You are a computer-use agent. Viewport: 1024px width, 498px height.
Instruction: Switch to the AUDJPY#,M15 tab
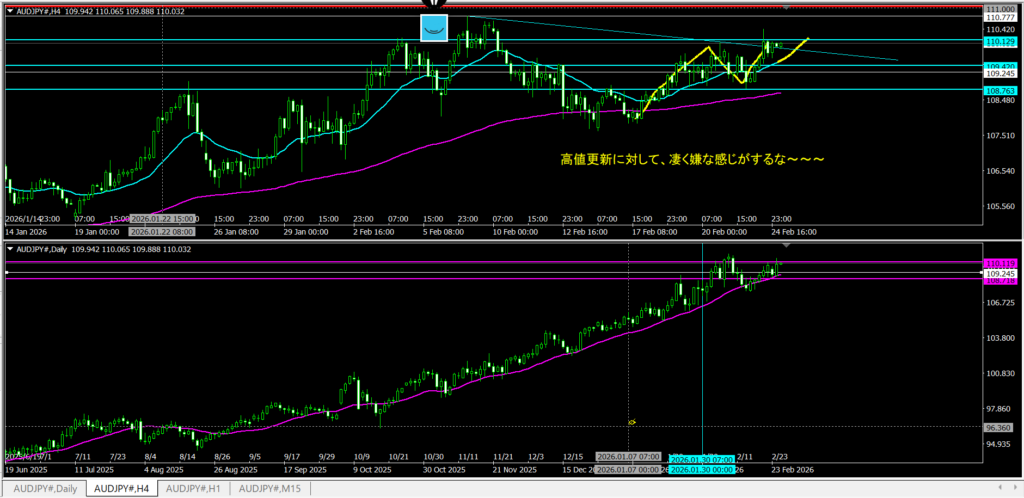[x=268, y=488]
